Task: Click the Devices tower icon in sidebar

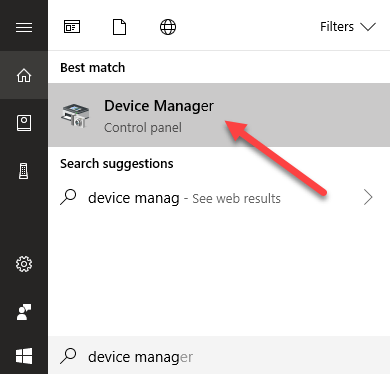Action: click(x=24, y=171)
